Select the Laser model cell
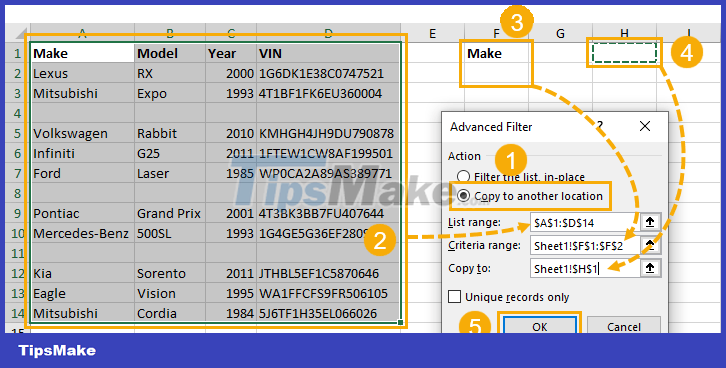Viewport: 726px width, 368px height. click(170, 173)
